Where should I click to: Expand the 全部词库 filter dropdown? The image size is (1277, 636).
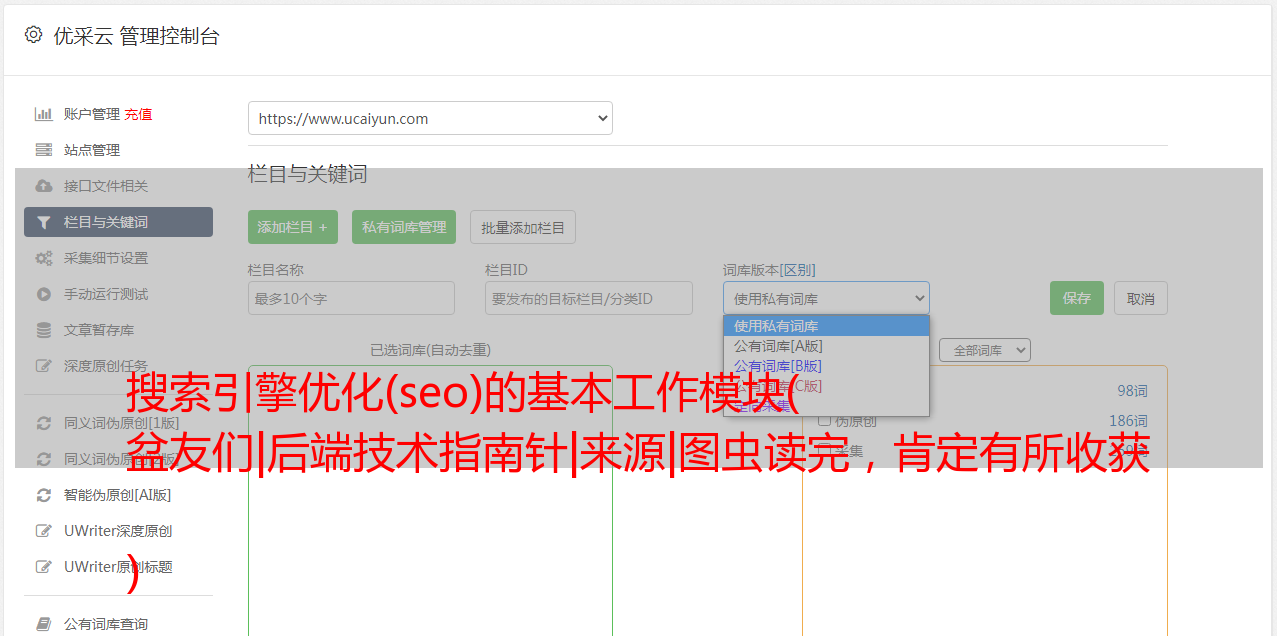tap(985, 350)
